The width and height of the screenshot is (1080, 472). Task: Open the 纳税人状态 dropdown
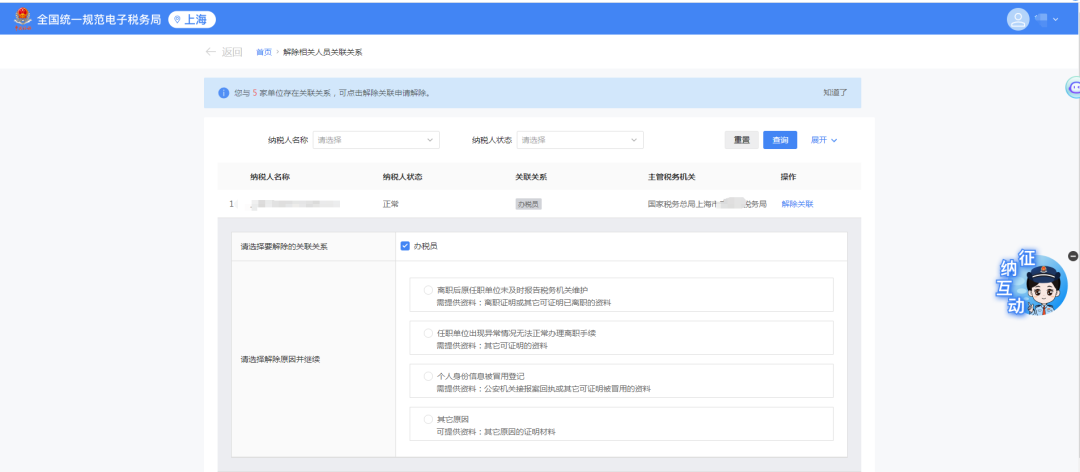[x=579, y=140]
